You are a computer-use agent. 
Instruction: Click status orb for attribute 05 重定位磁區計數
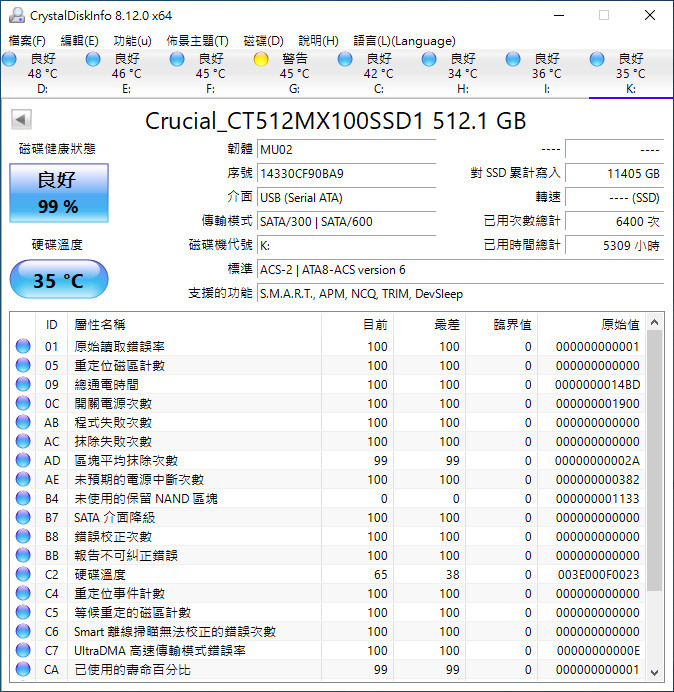pyautogui.click(x=23, y=365)
